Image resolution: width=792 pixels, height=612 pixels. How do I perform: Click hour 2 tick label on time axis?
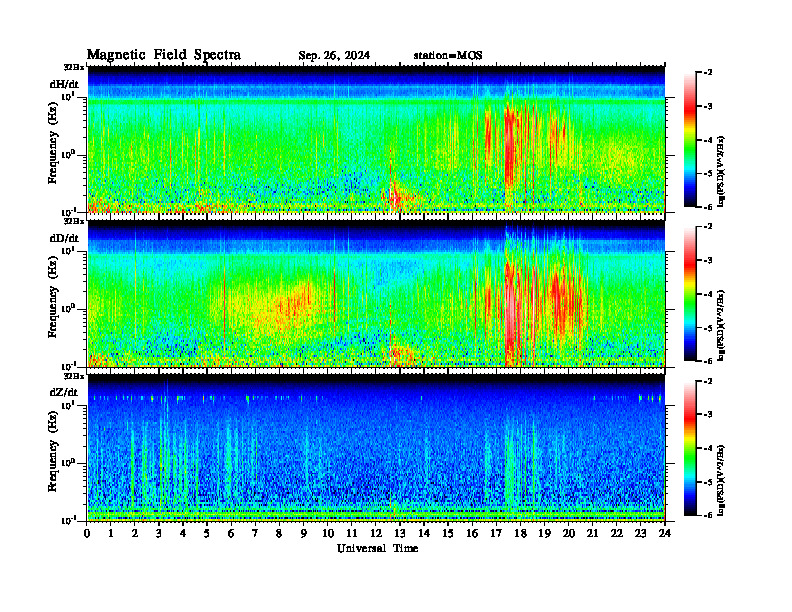tap(135, 533)
